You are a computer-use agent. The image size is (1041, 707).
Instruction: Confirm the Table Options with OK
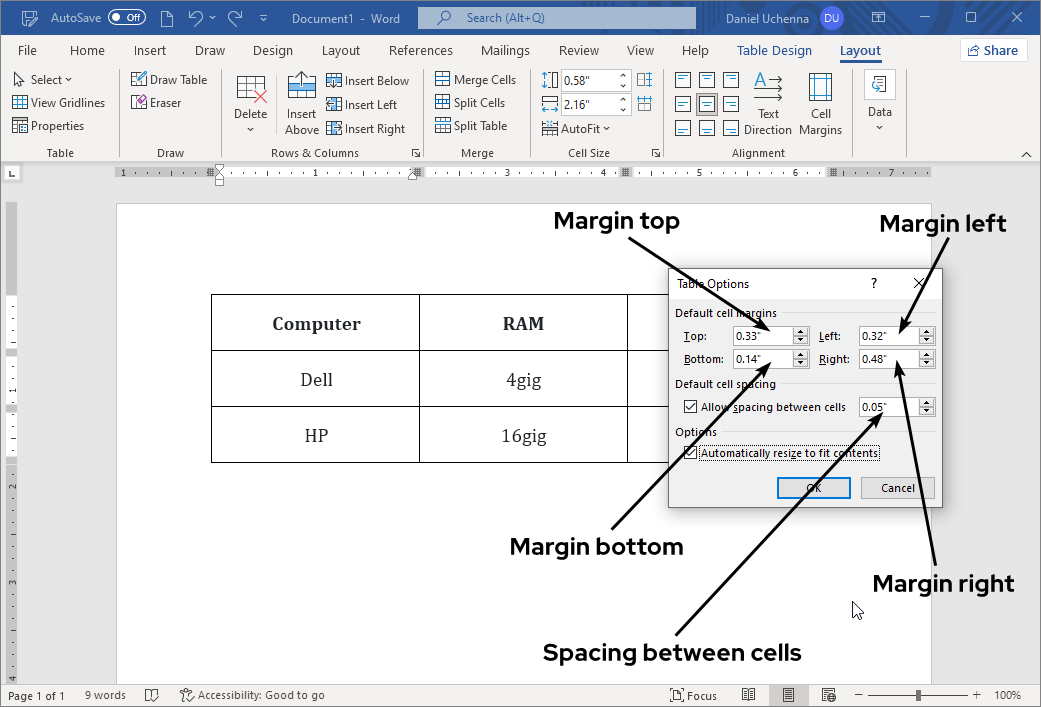(x=813, y=488)
